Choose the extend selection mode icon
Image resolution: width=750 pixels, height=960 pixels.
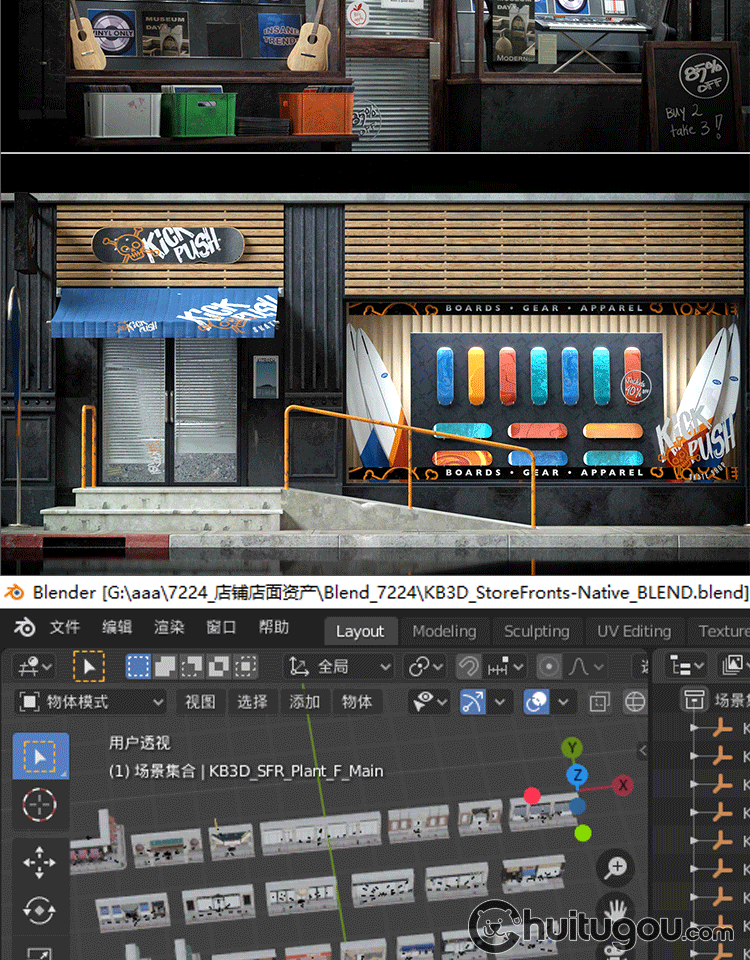[x=165, y=666]
